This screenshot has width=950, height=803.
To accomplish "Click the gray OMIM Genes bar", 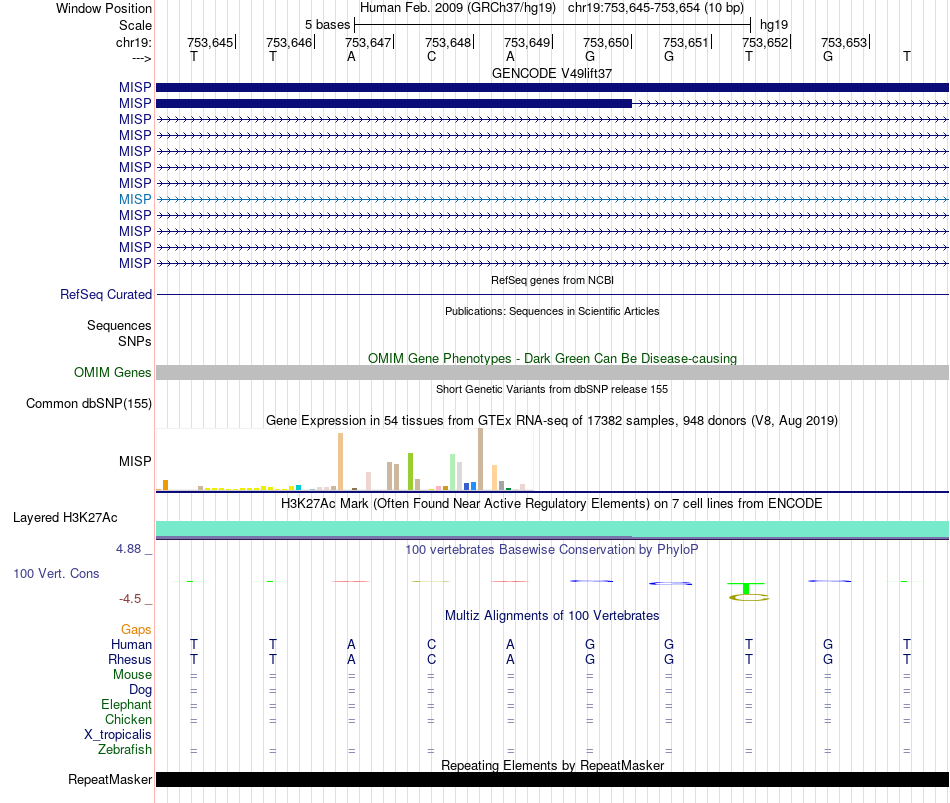I will (x=552, y=372).
